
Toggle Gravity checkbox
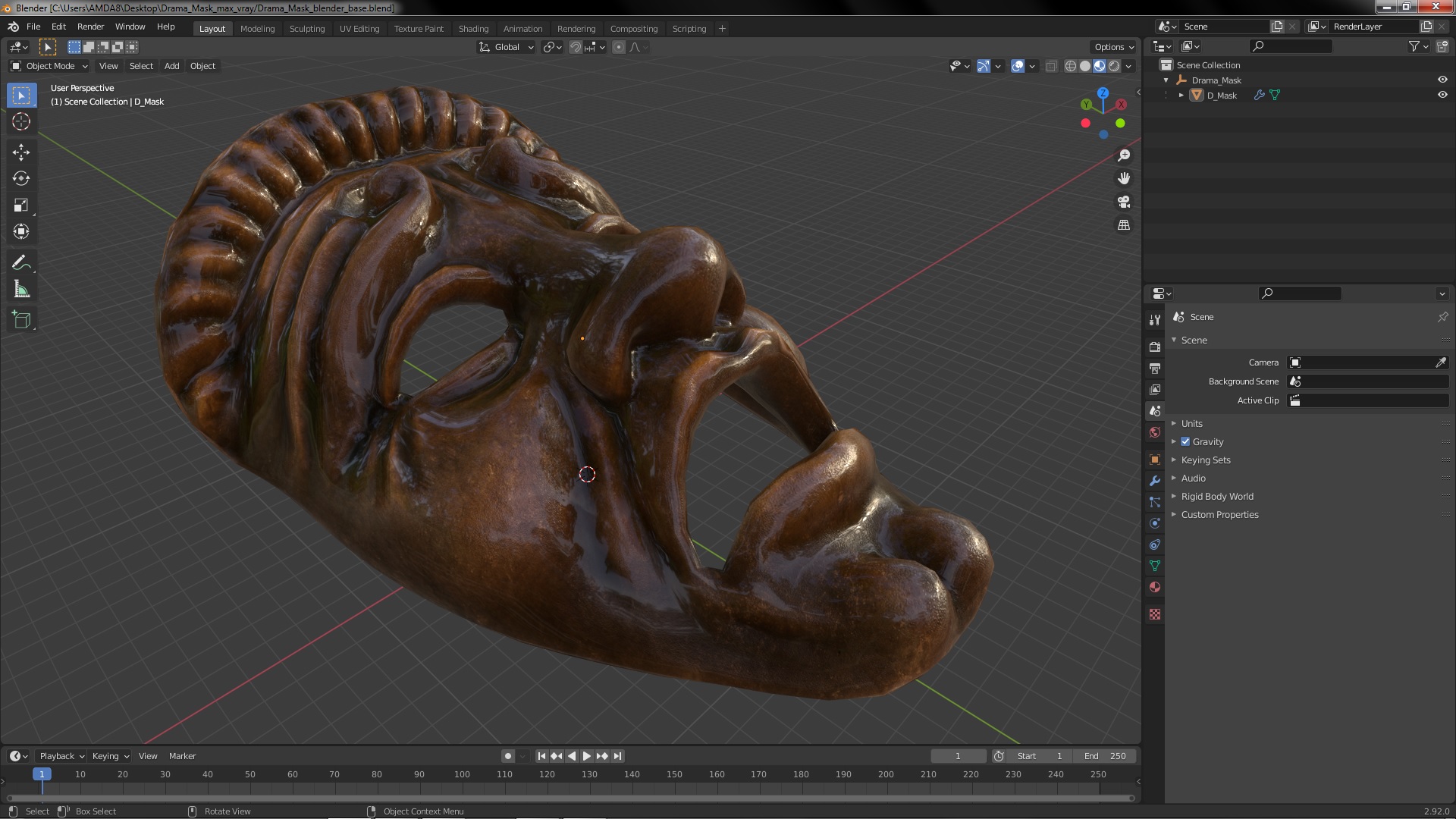(x=1185, y=441)
